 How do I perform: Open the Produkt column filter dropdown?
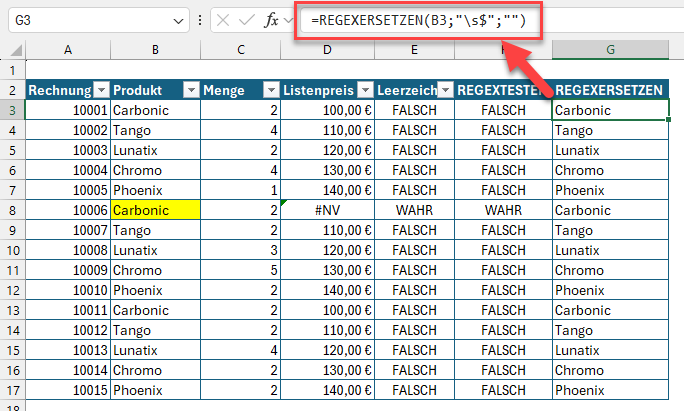tap(190, 91)
